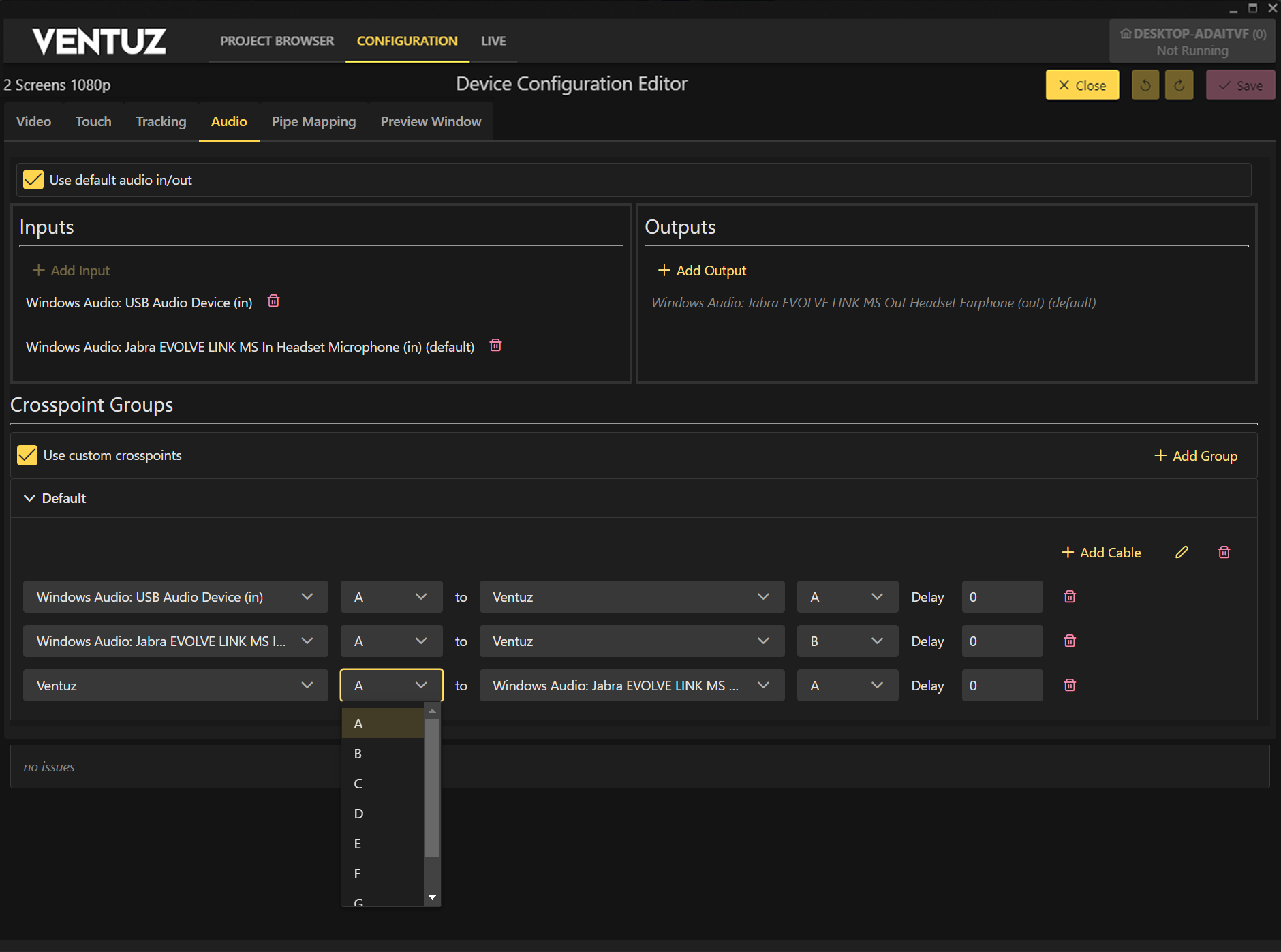The width and height of the screenshot is (1281, 952).
Task: Open the Project Browser section
Action: [277, 41]
